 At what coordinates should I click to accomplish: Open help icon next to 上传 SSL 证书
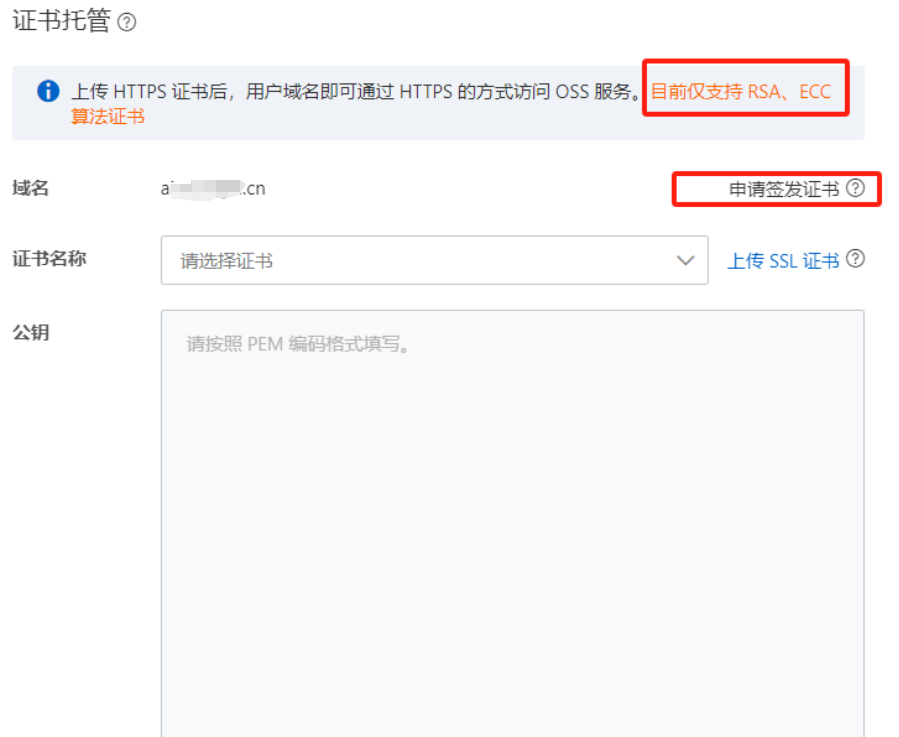coord(855,259)
